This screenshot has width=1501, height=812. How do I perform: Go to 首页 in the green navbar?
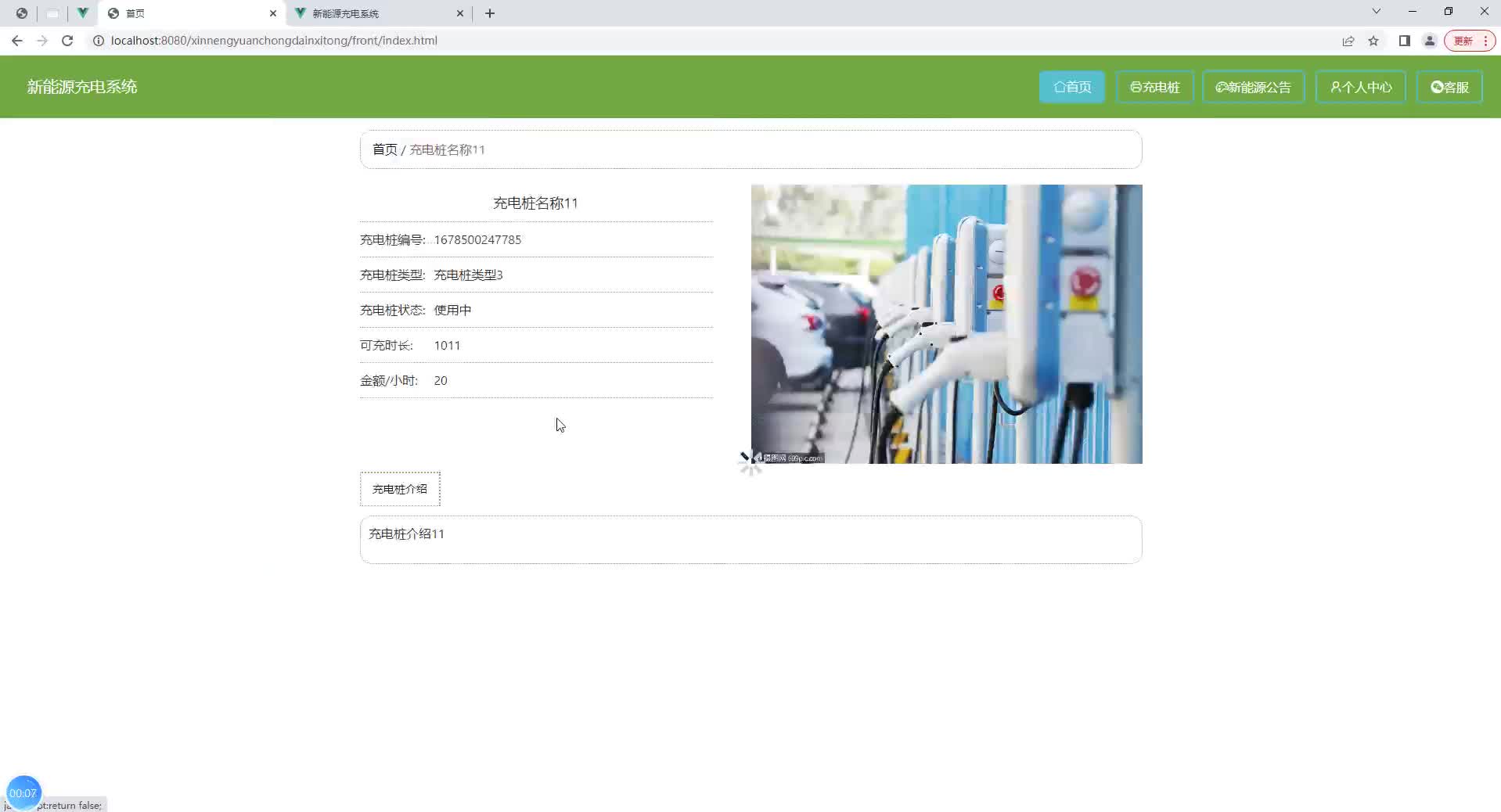(1071, 87)
